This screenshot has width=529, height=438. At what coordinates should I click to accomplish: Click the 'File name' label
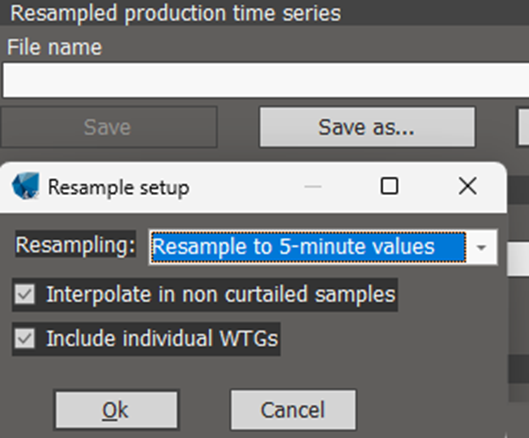pos(54,47)
